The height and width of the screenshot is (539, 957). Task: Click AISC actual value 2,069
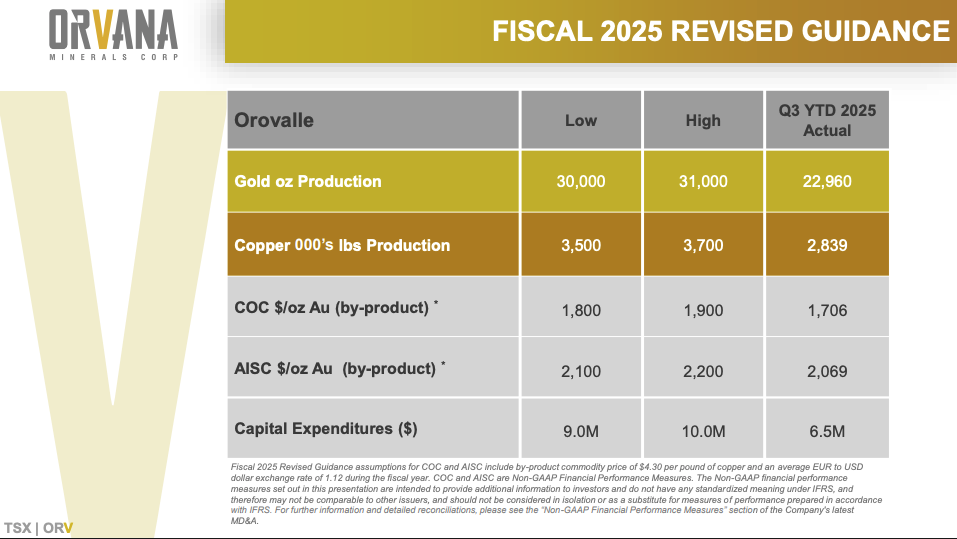click(x=827, y=371)
